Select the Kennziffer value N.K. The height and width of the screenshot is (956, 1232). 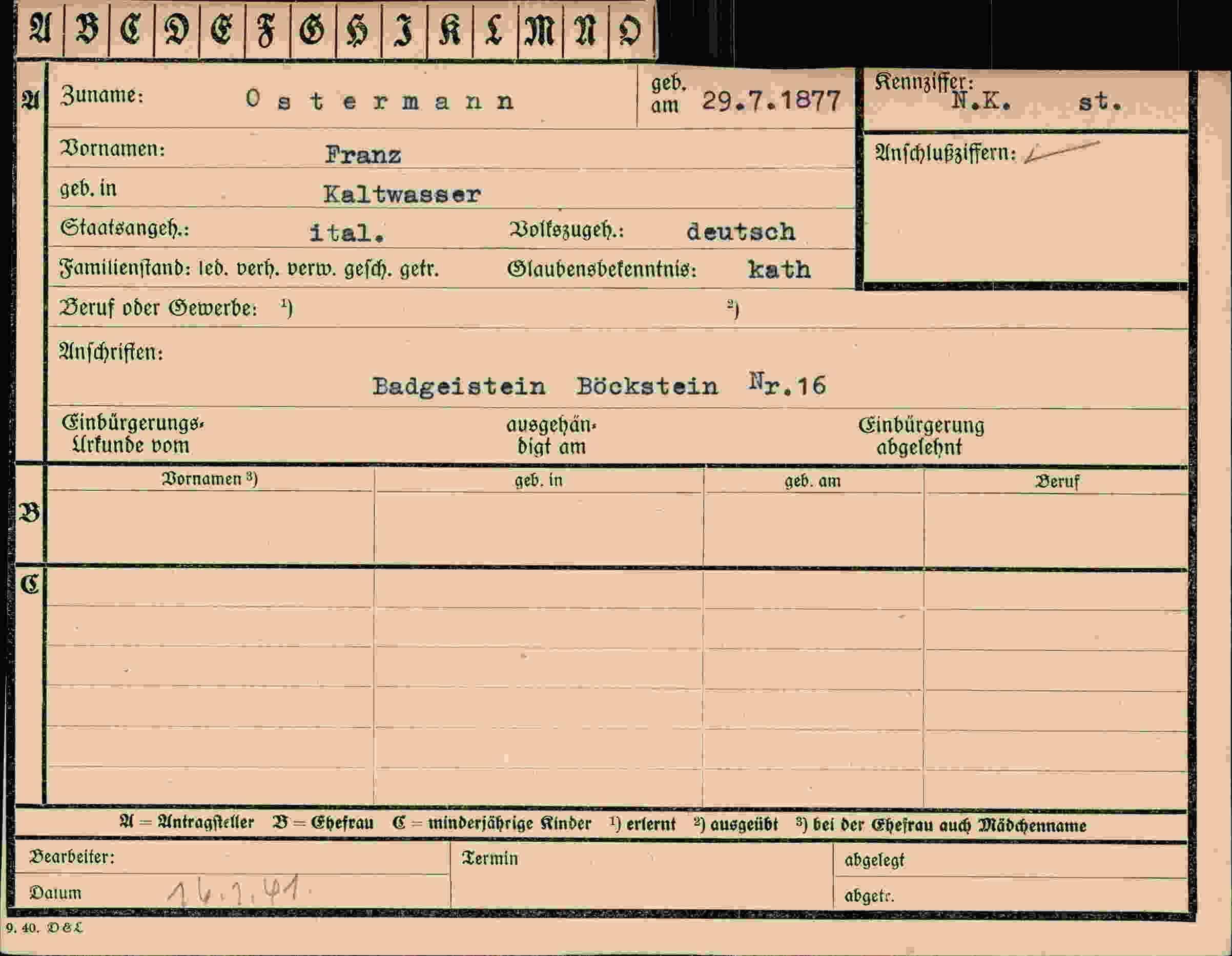(981, 101)
